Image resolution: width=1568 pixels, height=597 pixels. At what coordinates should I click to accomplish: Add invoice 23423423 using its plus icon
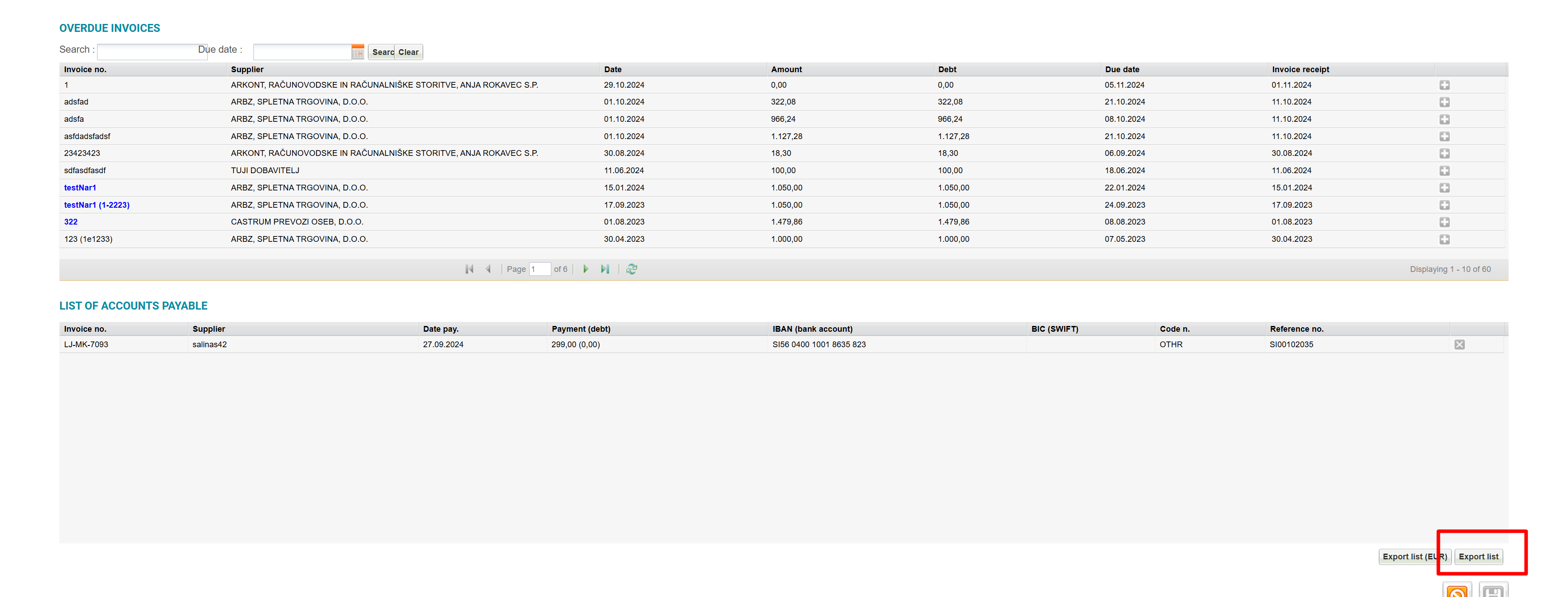coord(1444,153)
